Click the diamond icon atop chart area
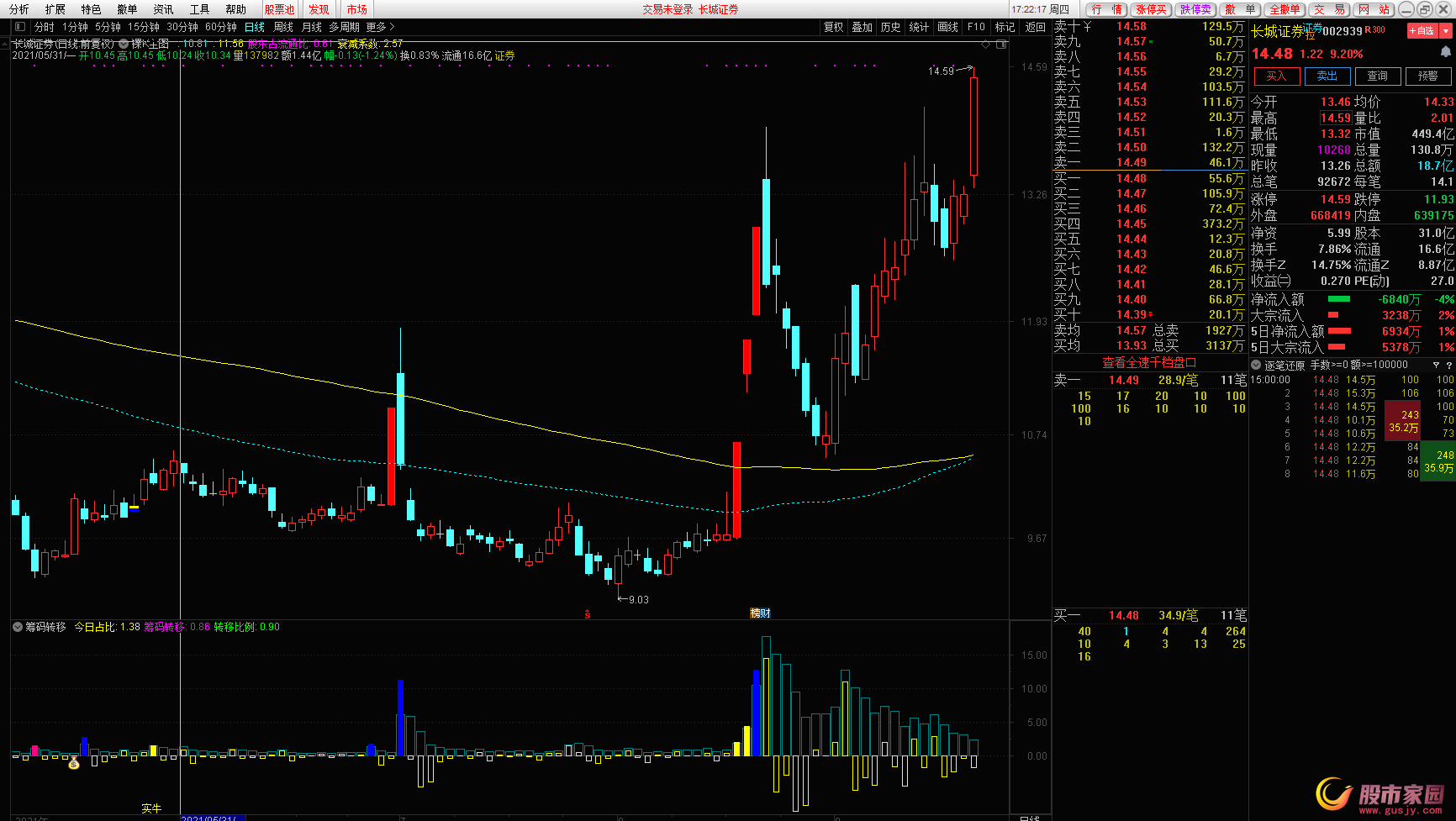1456x821 pixels. tap(986, 44)
